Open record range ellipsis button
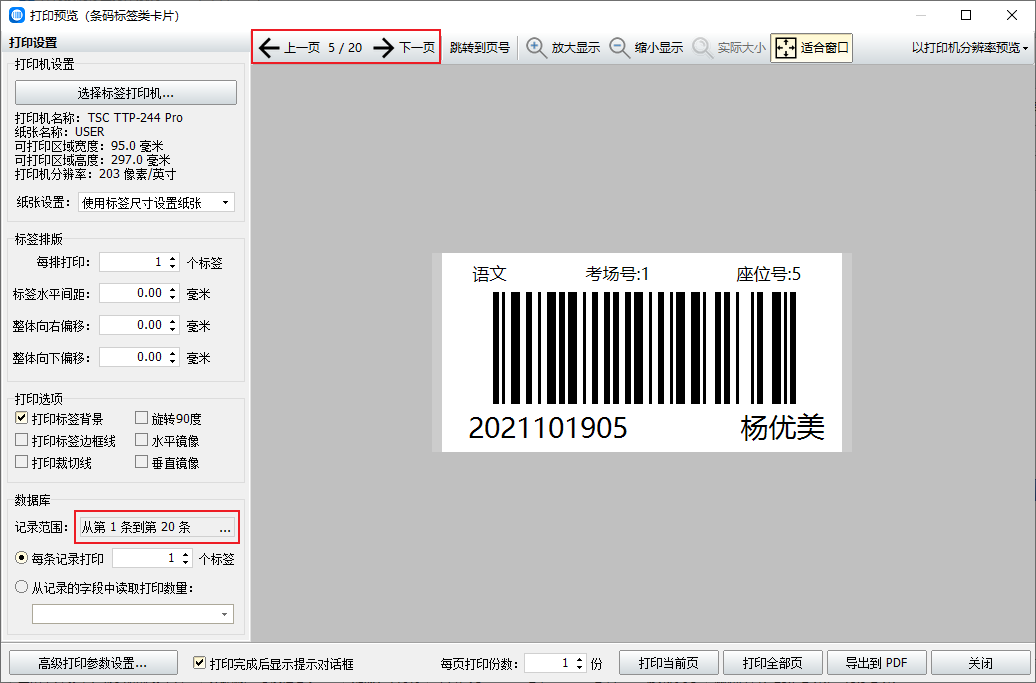 pyautogui.click(x=225, y=527)
